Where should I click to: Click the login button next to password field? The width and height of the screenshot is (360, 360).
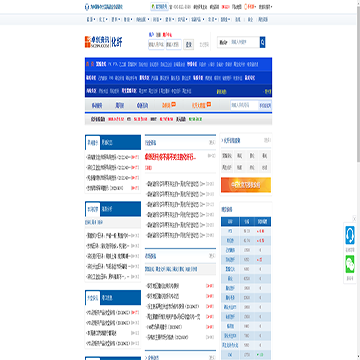point(189,44)
